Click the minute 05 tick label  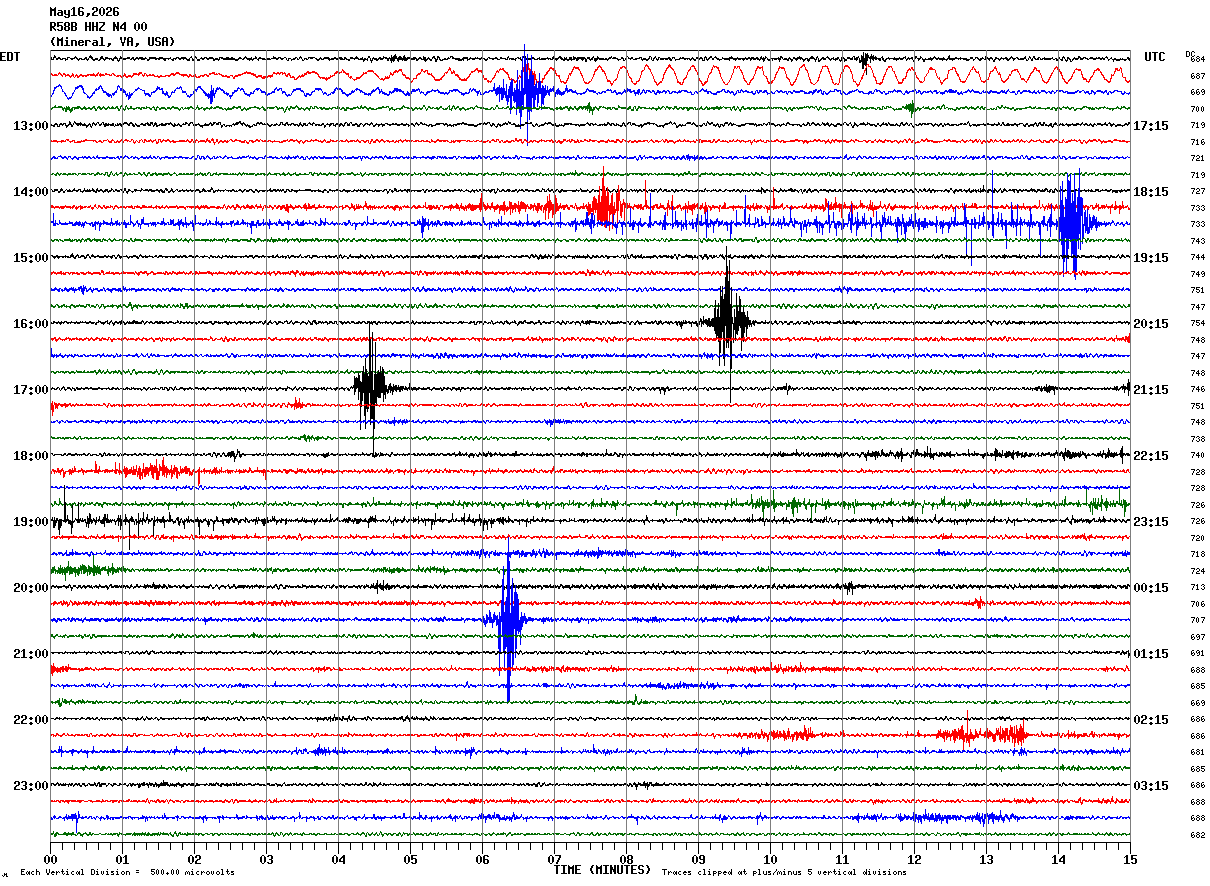pos(410,859)
